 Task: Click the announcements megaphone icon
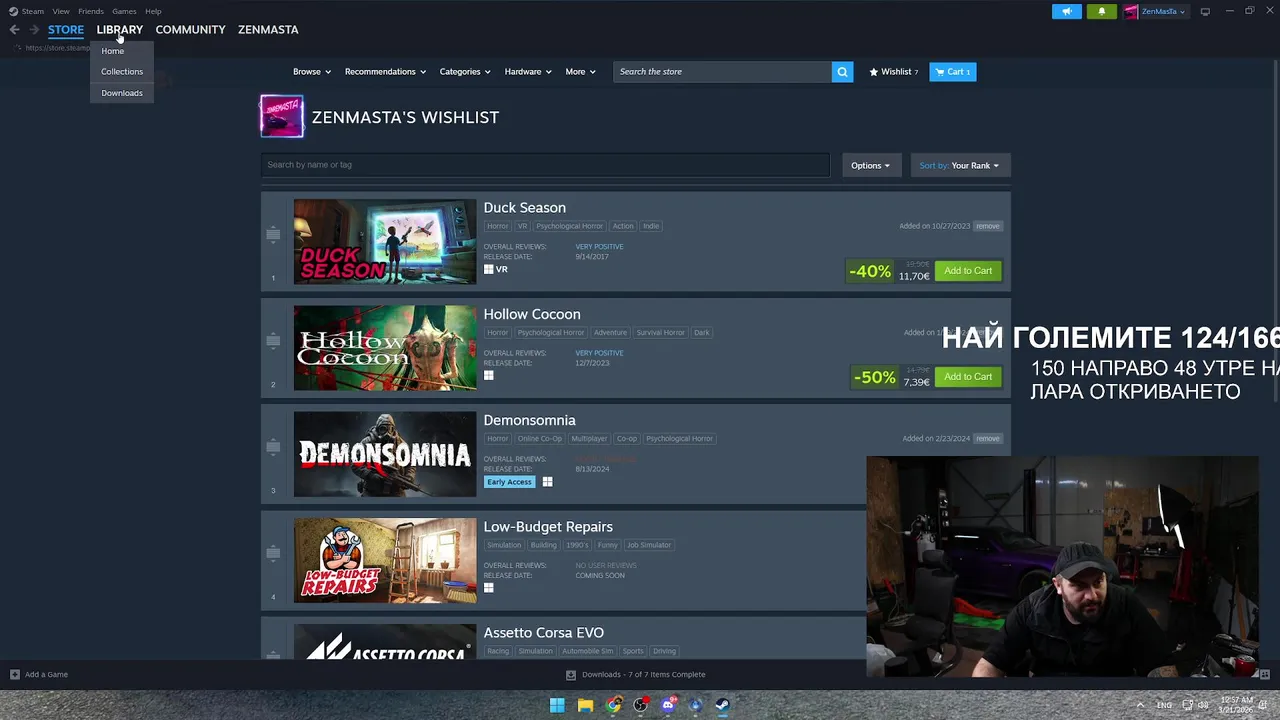point(1067,12)
